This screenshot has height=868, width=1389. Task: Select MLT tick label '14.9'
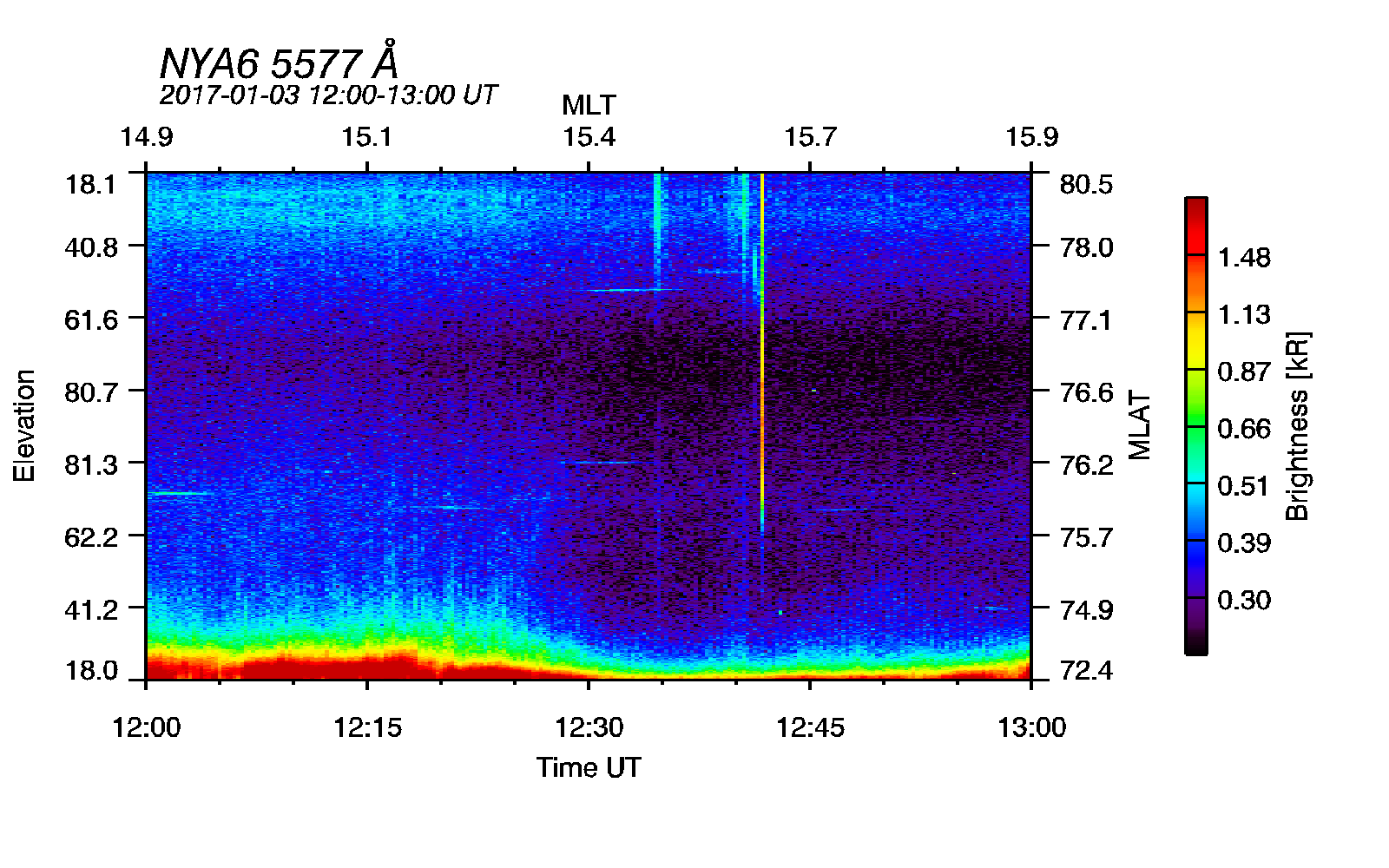point(146,137)
